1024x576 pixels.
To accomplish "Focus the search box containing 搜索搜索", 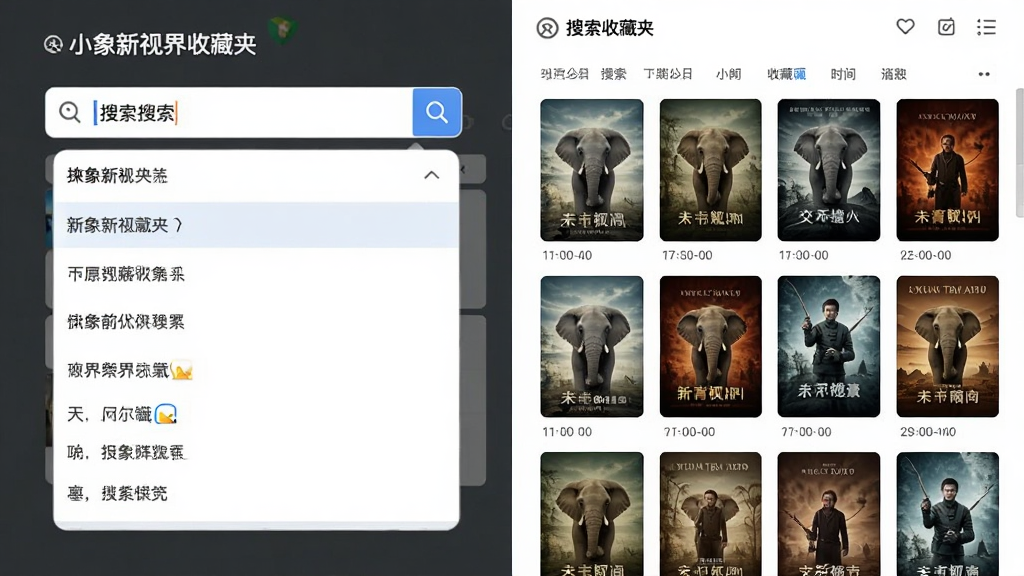I will coord(229,112).
